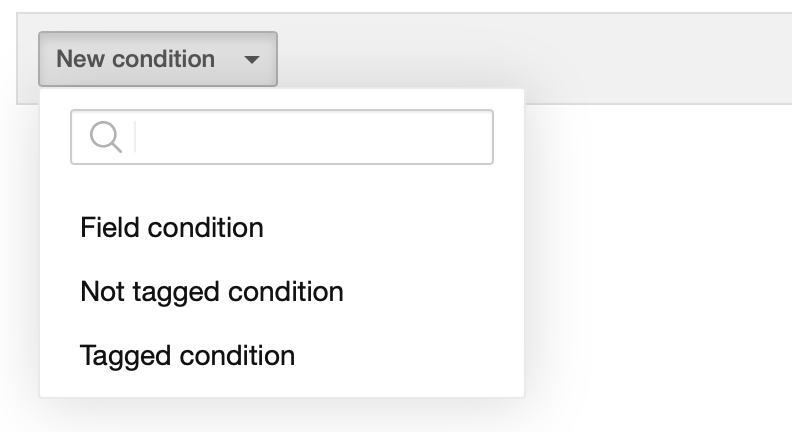The image size is (792, 432).
Task: Click the search lens inside the filter box
Action: [x=106, y=137]
